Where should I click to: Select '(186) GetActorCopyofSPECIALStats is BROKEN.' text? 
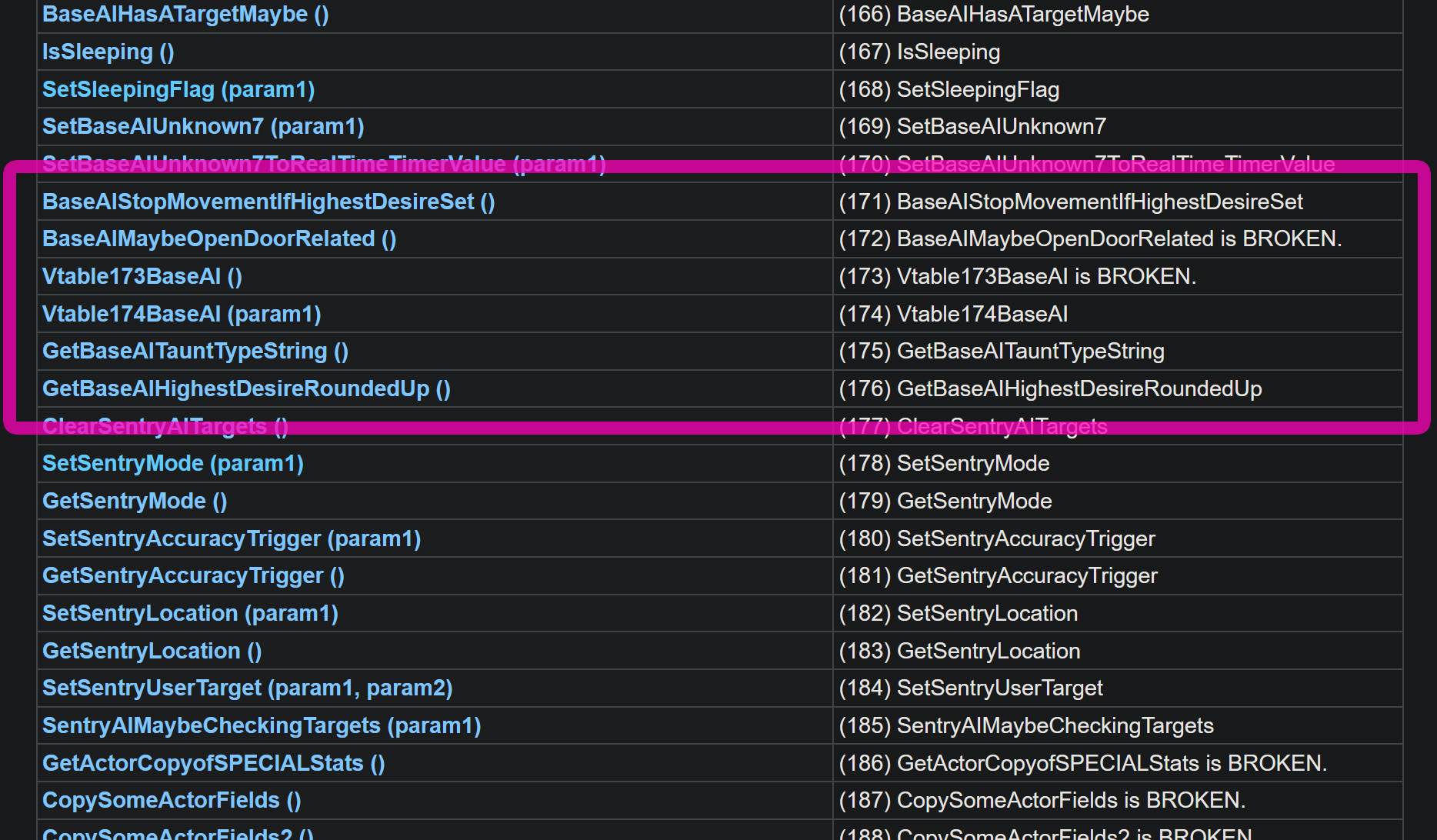pos(1083,763)
